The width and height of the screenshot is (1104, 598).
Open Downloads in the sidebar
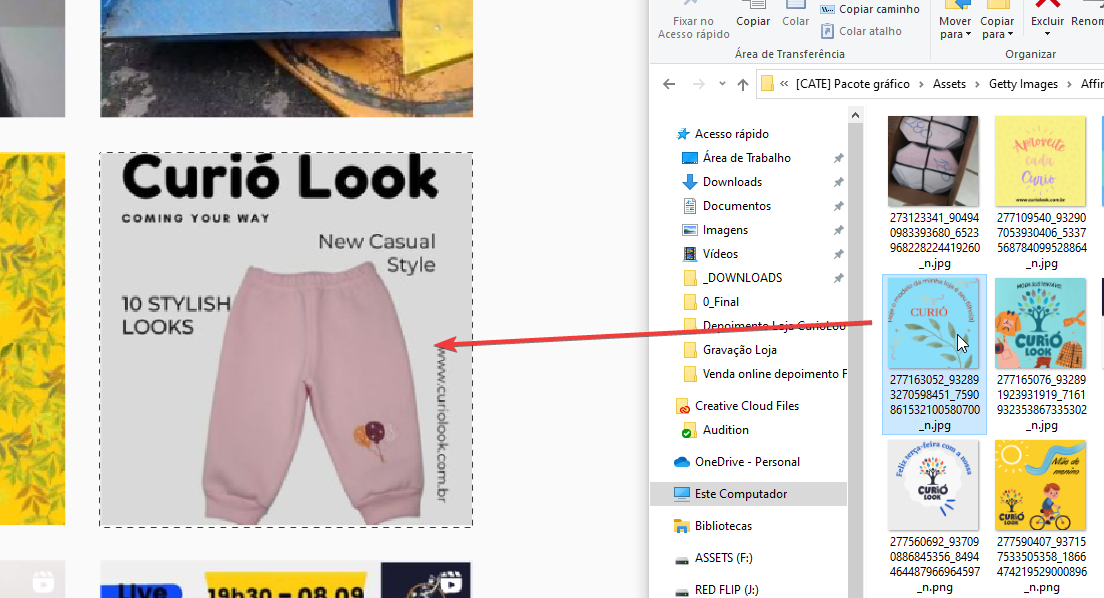pos(732,182)
